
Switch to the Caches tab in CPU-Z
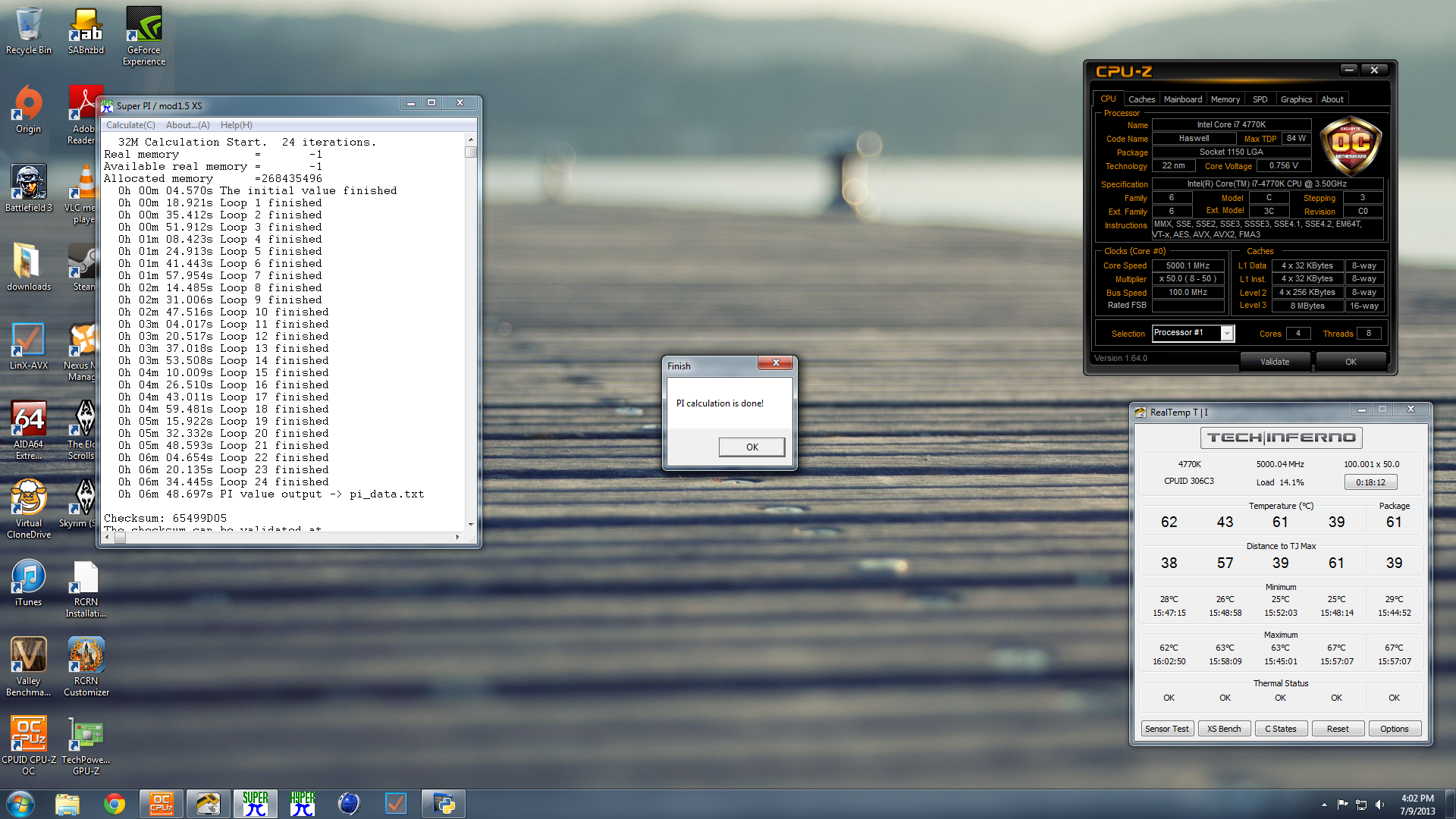(1141, 99)
